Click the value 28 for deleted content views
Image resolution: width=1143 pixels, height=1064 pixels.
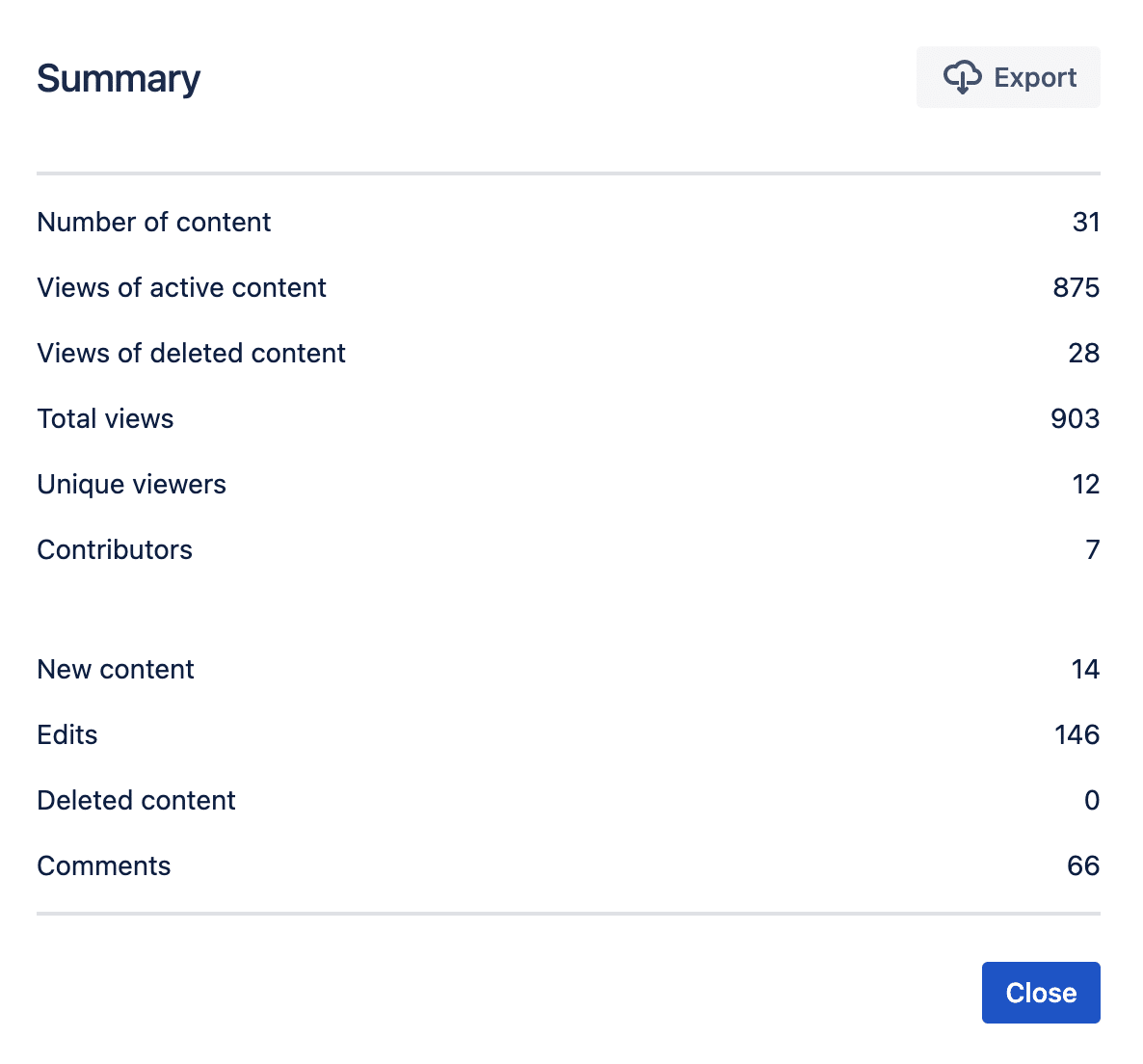point(1084,353)
